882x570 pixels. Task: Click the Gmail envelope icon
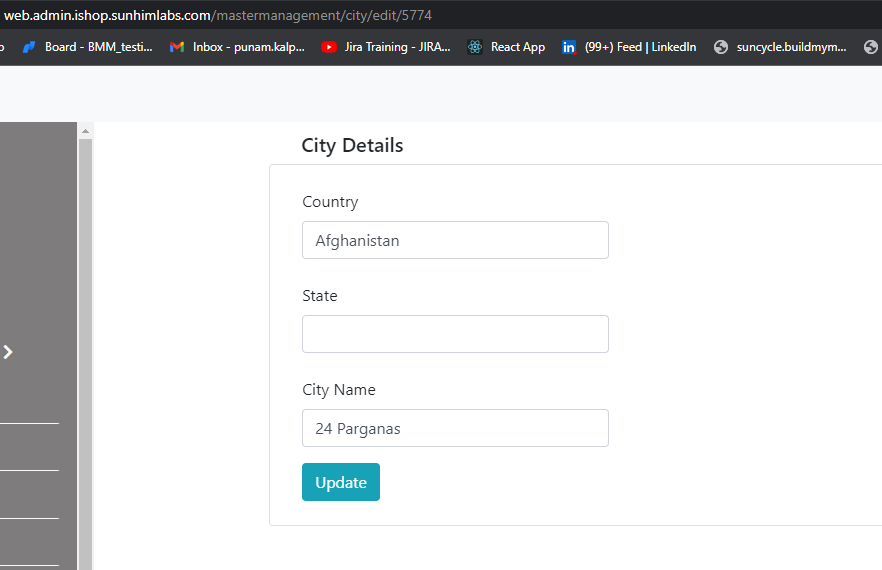click(177, 47)
